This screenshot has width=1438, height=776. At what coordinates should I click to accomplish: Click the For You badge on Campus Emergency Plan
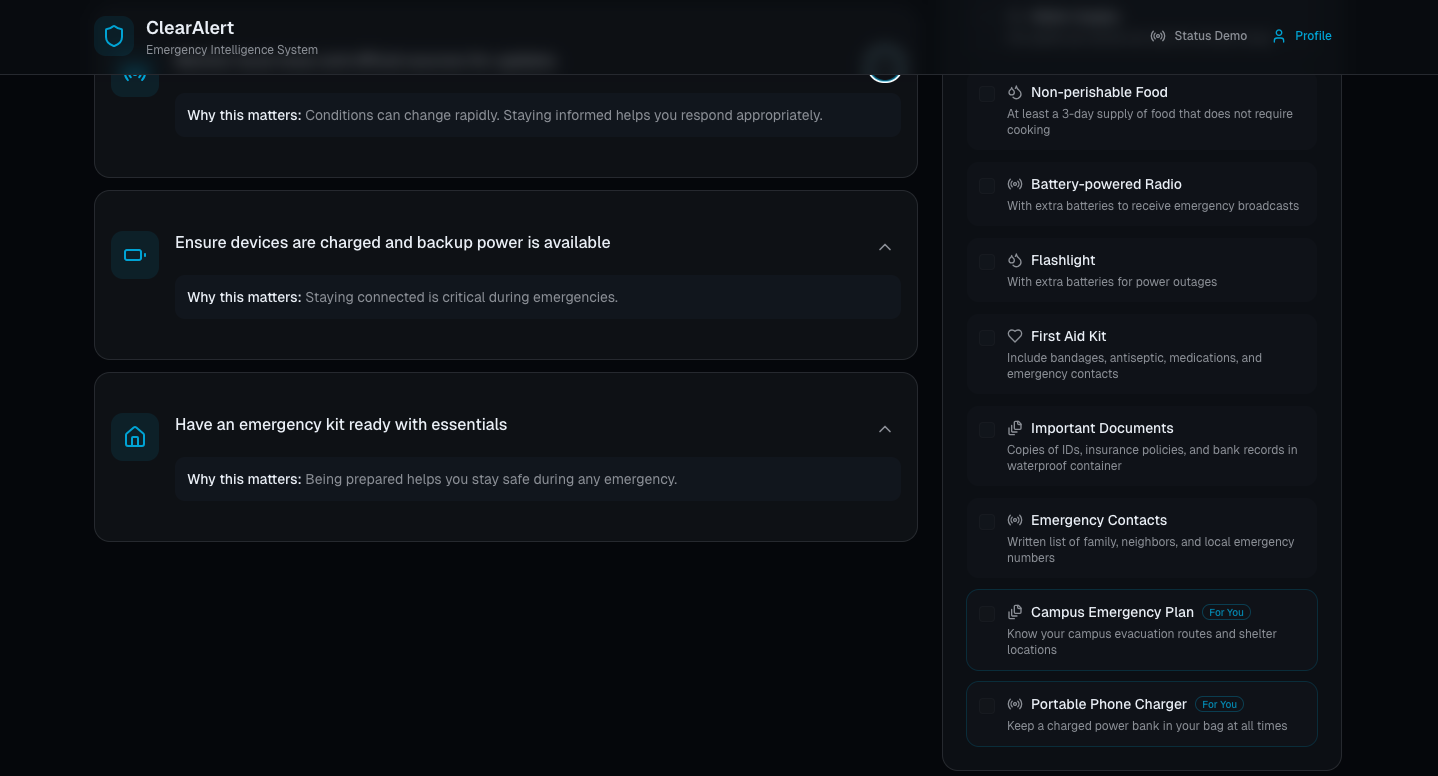coord(1226,612)
